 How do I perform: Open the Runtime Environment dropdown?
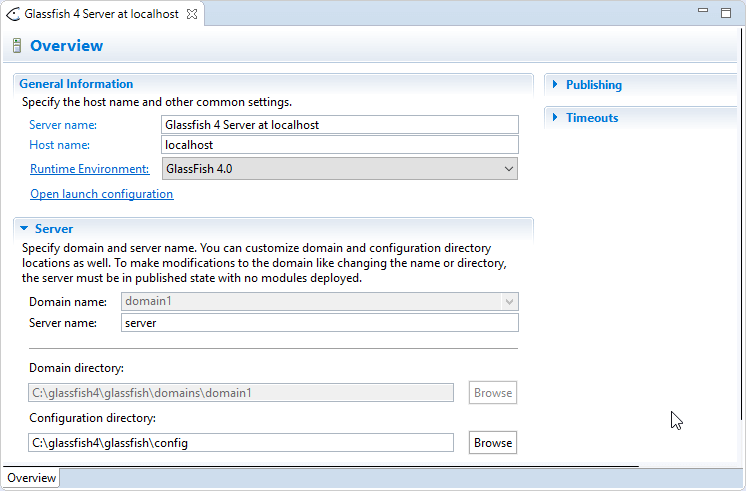(x=340, y=169)
